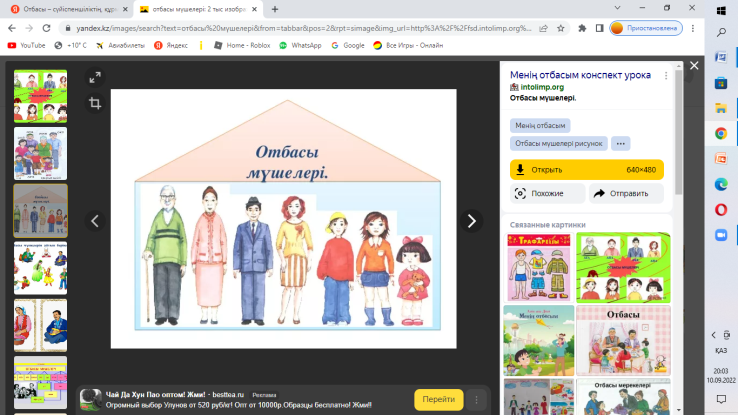Open Microsoft Edge from the taskbar
This screenshot has height=415, width=738.
pyautogui.click(x=721, y=184)
